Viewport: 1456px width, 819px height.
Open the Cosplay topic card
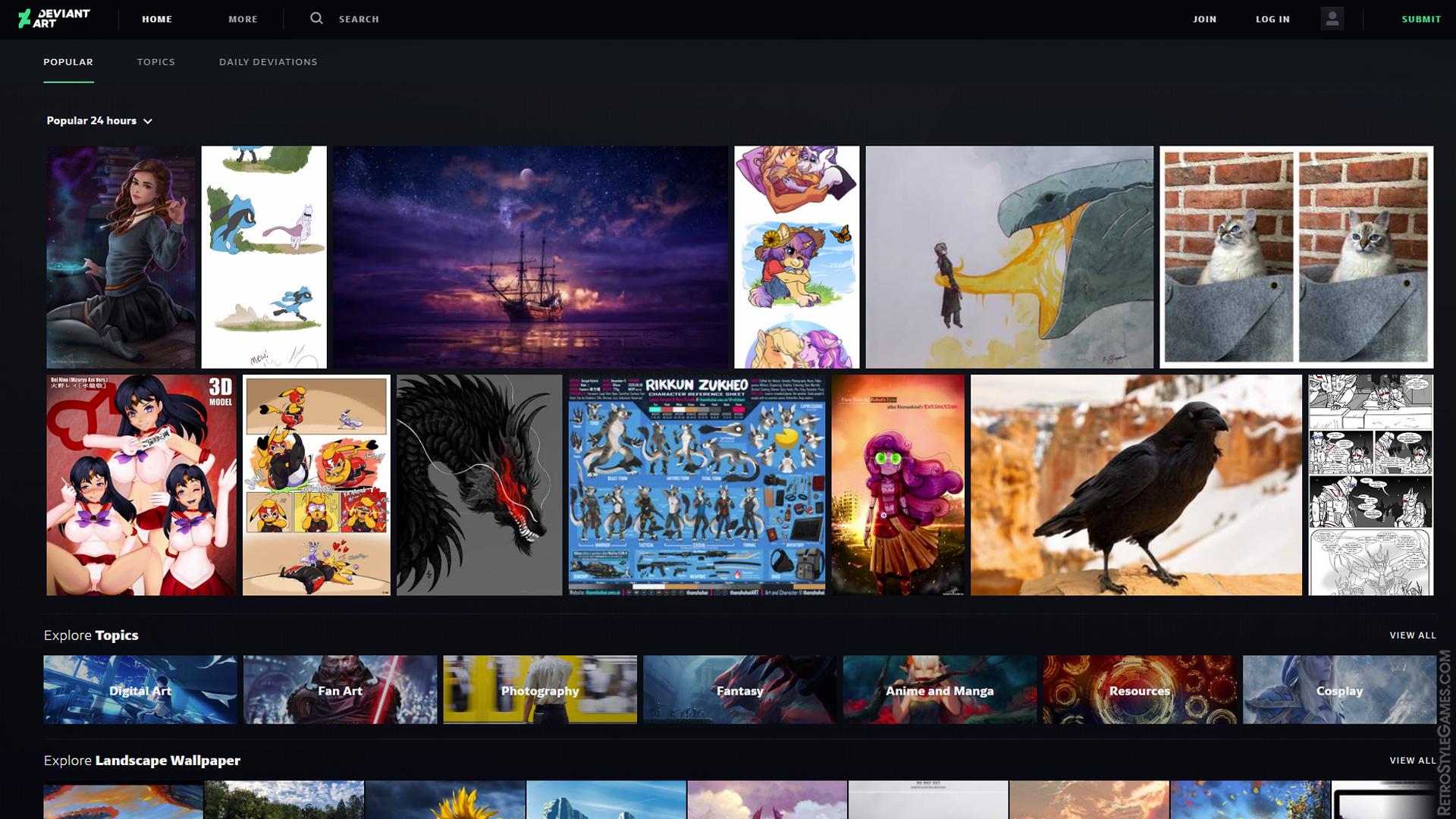pos(1339,689)
